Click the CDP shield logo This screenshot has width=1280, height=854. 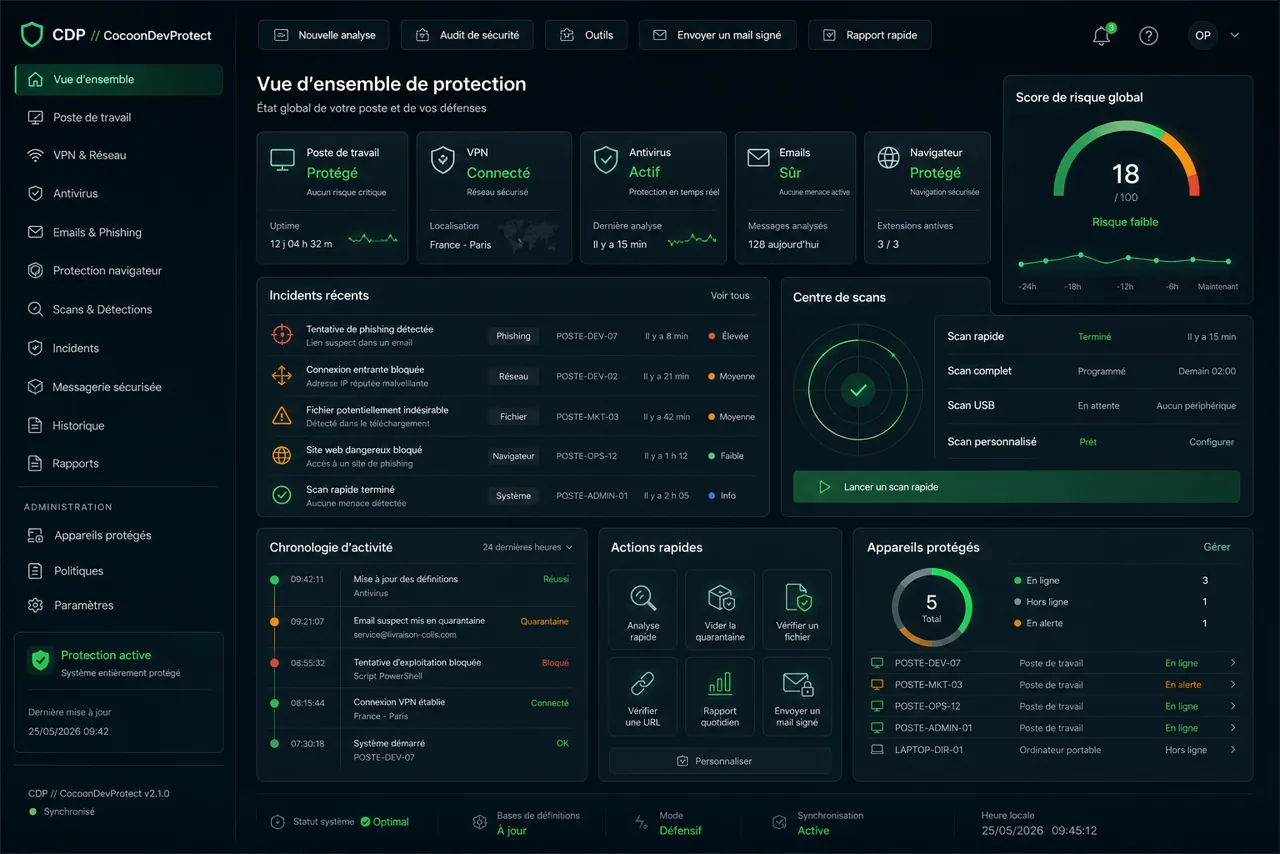point(33,35)
